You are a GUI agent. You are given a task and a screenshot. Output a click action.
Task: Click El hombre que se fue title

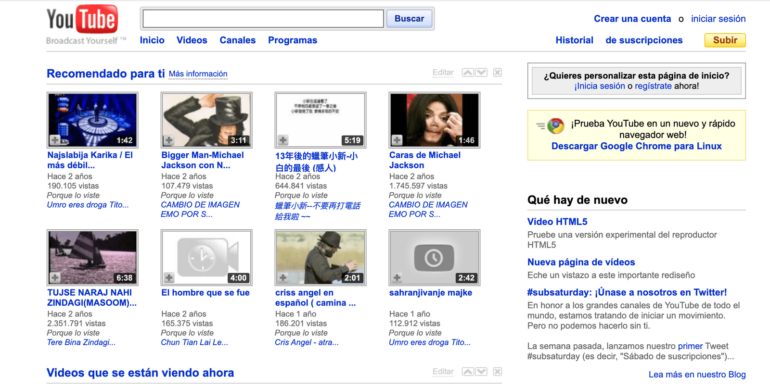coord(205,293)
